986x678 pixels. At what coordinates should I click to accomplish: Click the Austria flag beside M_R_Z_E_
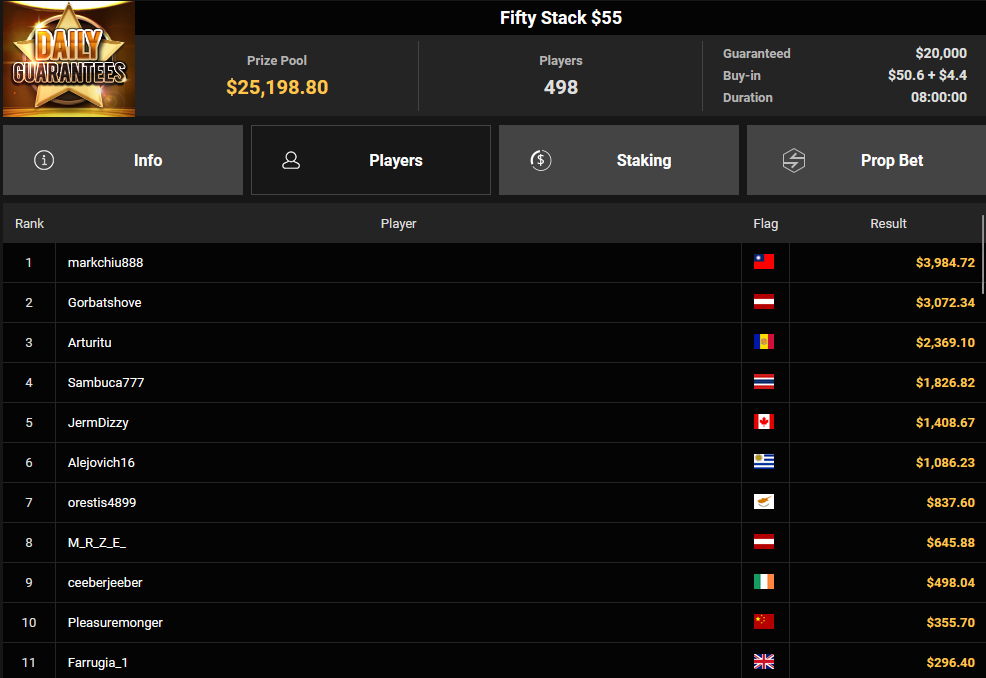click(764, 542)
